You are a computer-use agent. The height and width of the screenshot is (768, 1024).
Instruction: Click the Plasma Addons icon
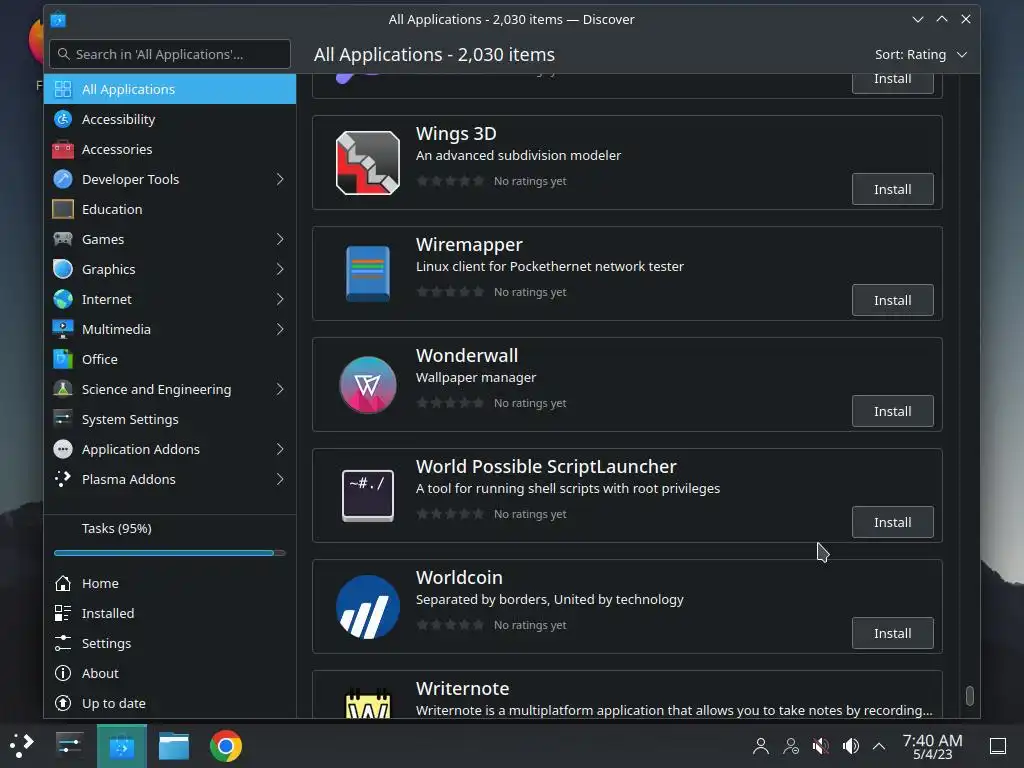(63, 479)
